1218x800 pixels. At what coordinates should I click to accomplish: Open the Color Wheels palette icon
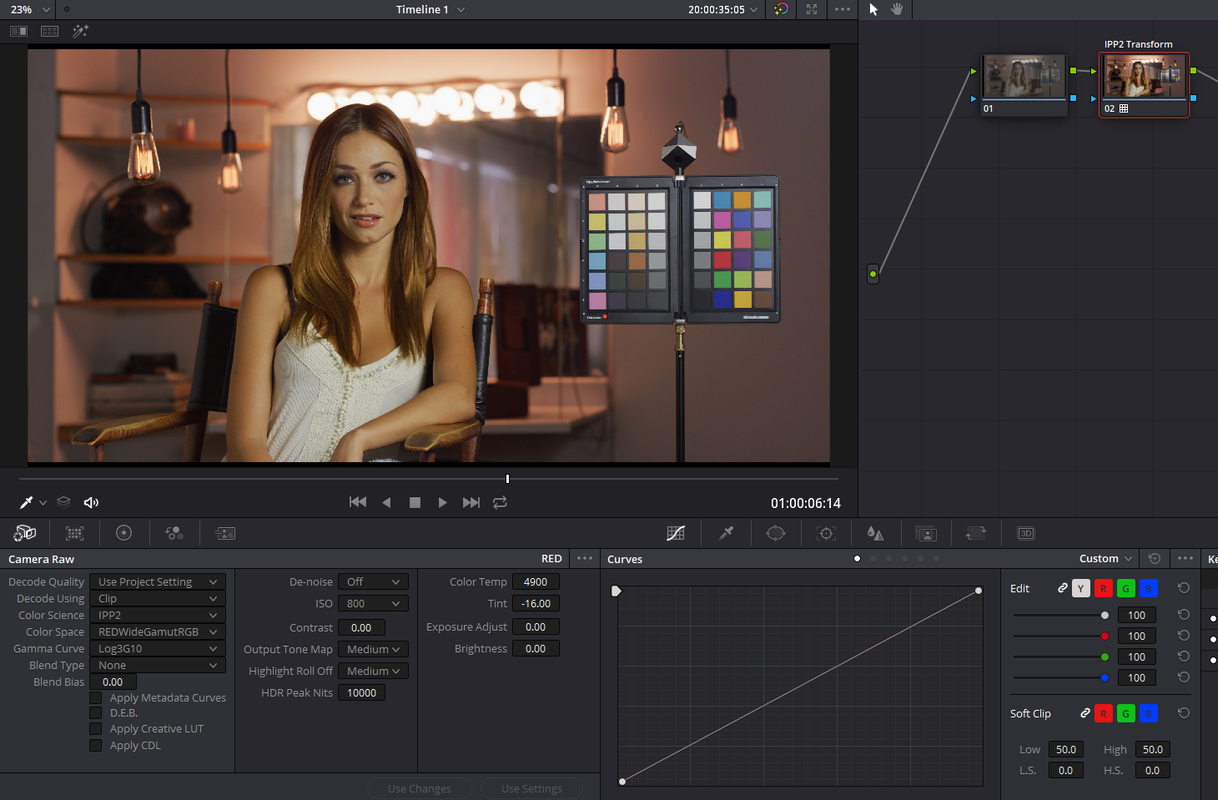pos(124,534)
